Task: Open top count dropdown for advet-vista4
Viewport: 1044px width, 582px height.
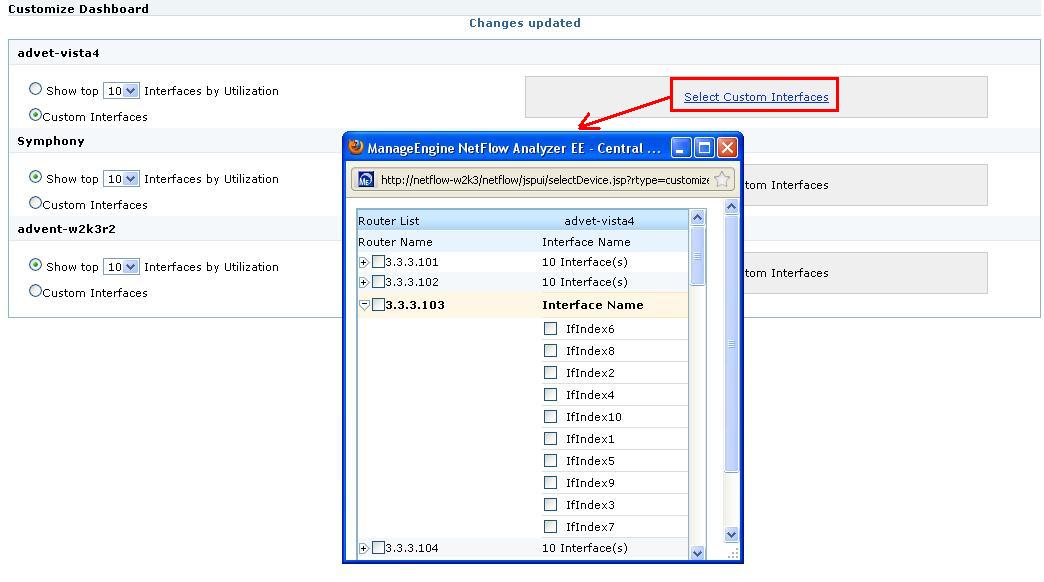Action: coord(121,91)
